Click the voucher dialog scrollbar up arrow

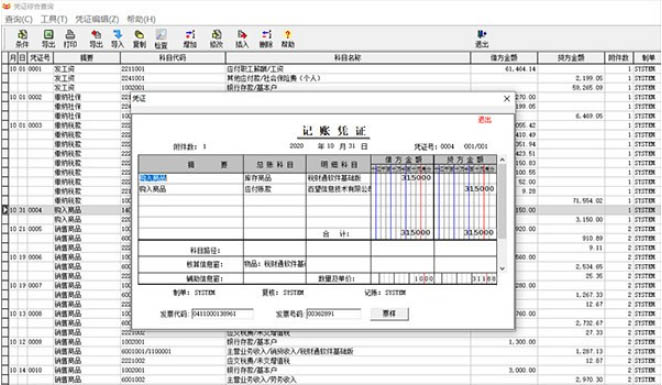click(502, 160)
